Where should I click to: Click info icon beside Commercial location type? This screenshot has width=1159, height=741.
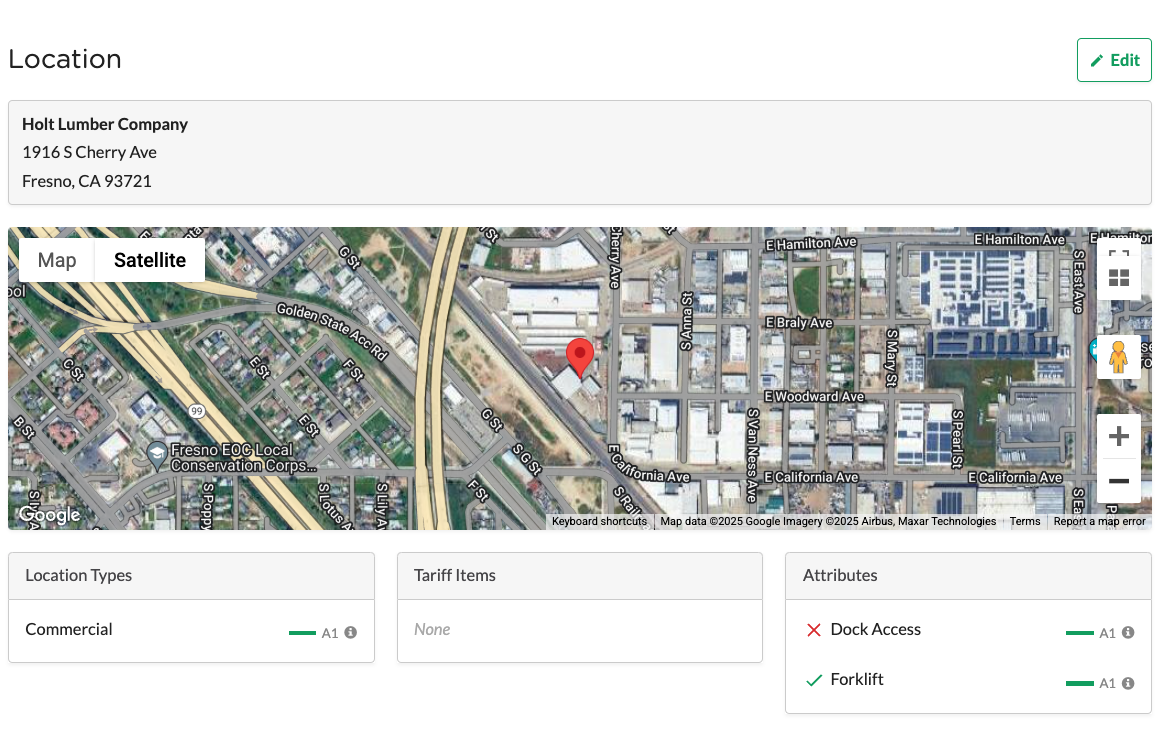click(351, 632)
